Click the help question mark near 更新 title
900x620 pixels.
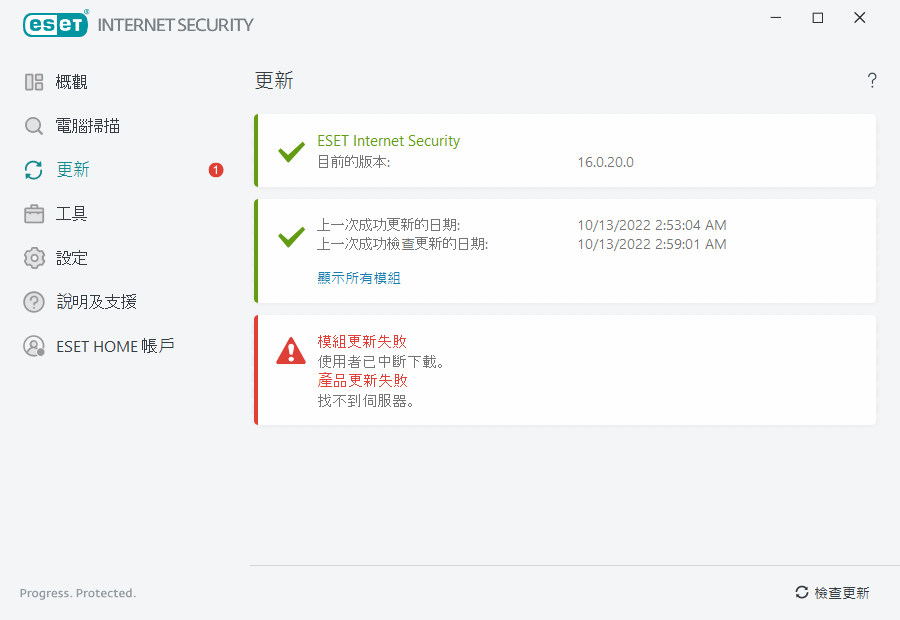(x=871, y=80)
